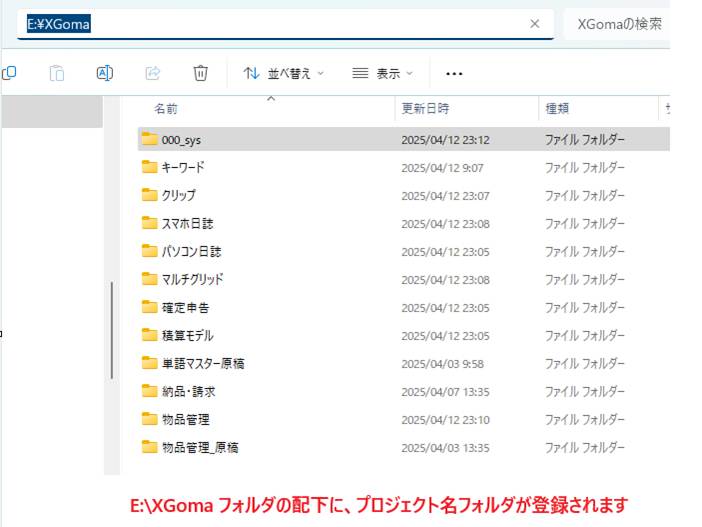Click the マルチグリッド folder name
The image size is (702, 527).
192,279
